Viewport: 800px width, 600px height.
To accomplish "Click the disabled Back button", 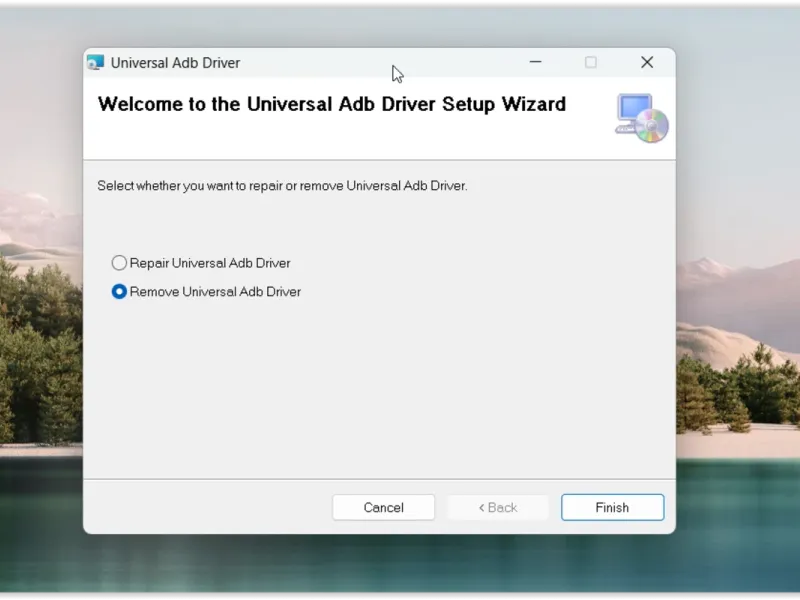I will click(x=497, y=507).
